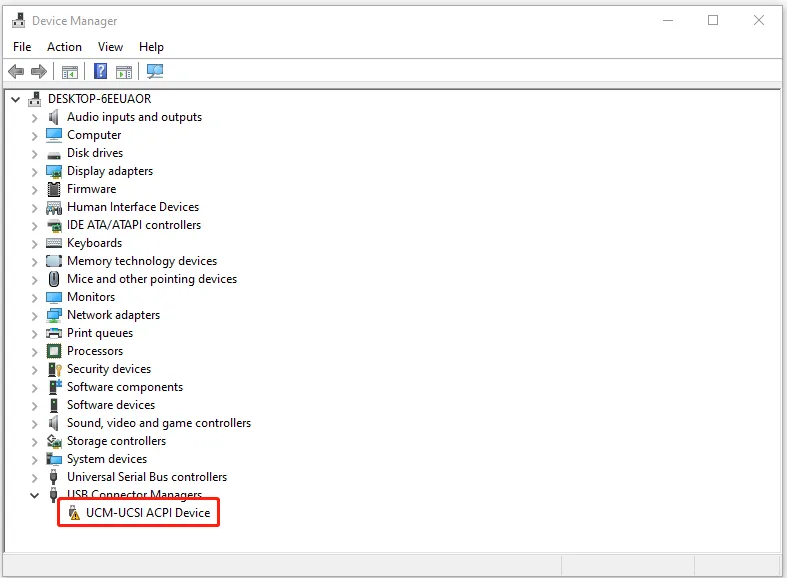
Task: Maximize the Device Manager window
Action: click(x=713, y=20)
